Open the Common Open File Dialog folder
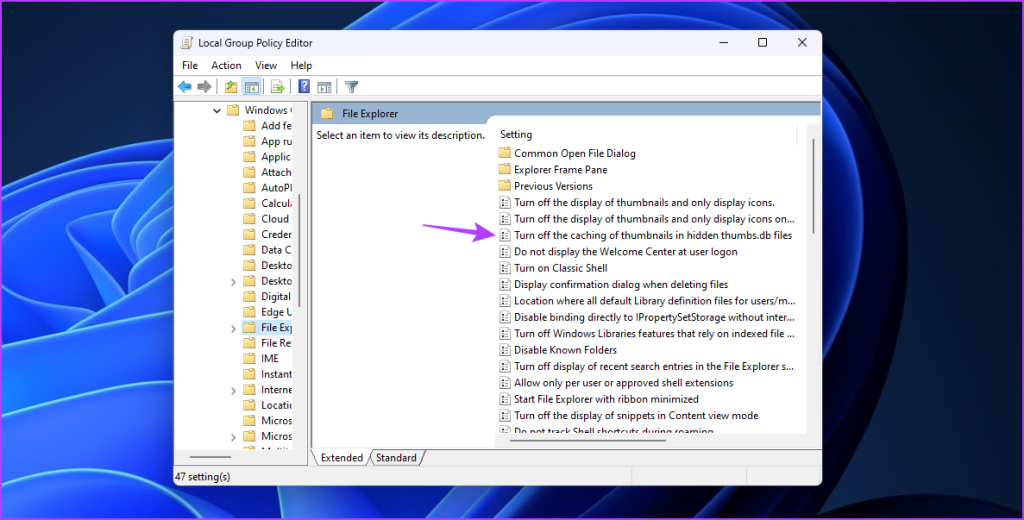 point(567,154)
